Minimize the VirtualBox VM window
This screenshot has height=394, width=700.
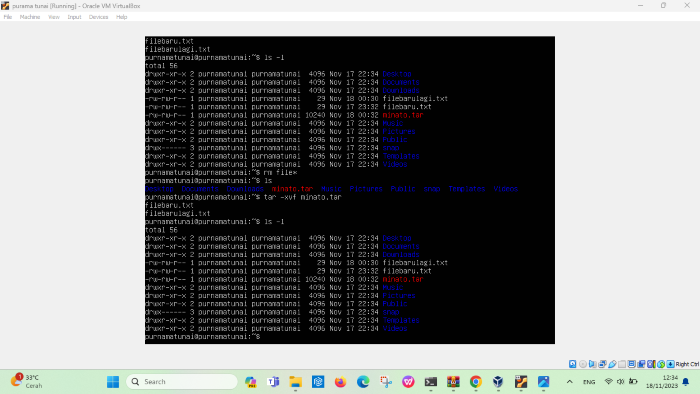[641, 6]
